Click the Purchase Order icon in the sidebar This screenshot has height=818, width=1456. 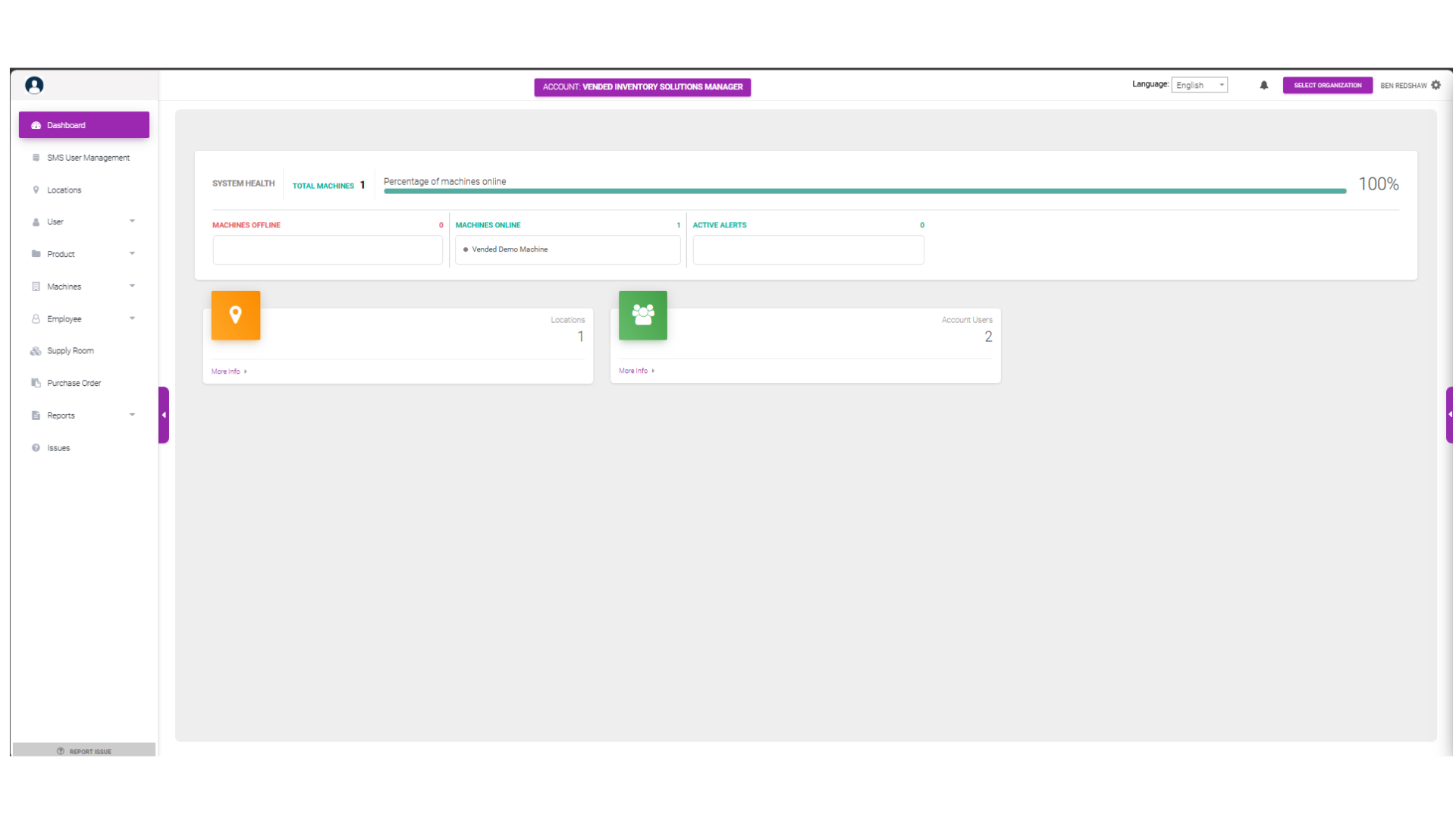[x=36, y=383]
